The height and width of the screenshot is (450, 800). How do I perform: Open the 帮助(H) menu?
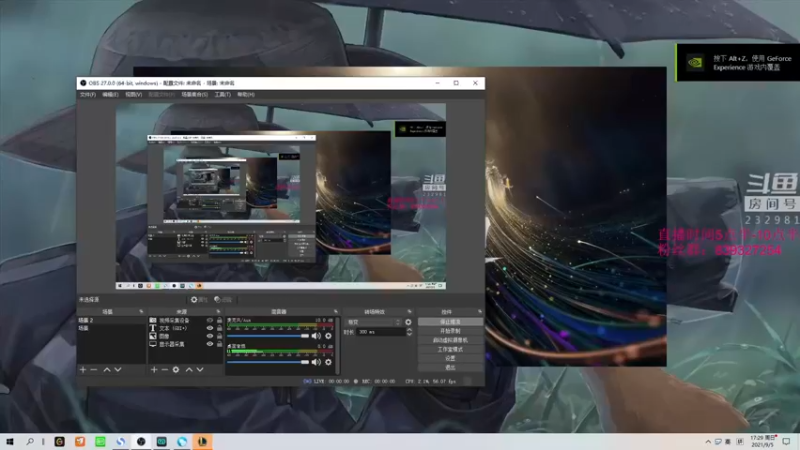click(x=246, y=94)
